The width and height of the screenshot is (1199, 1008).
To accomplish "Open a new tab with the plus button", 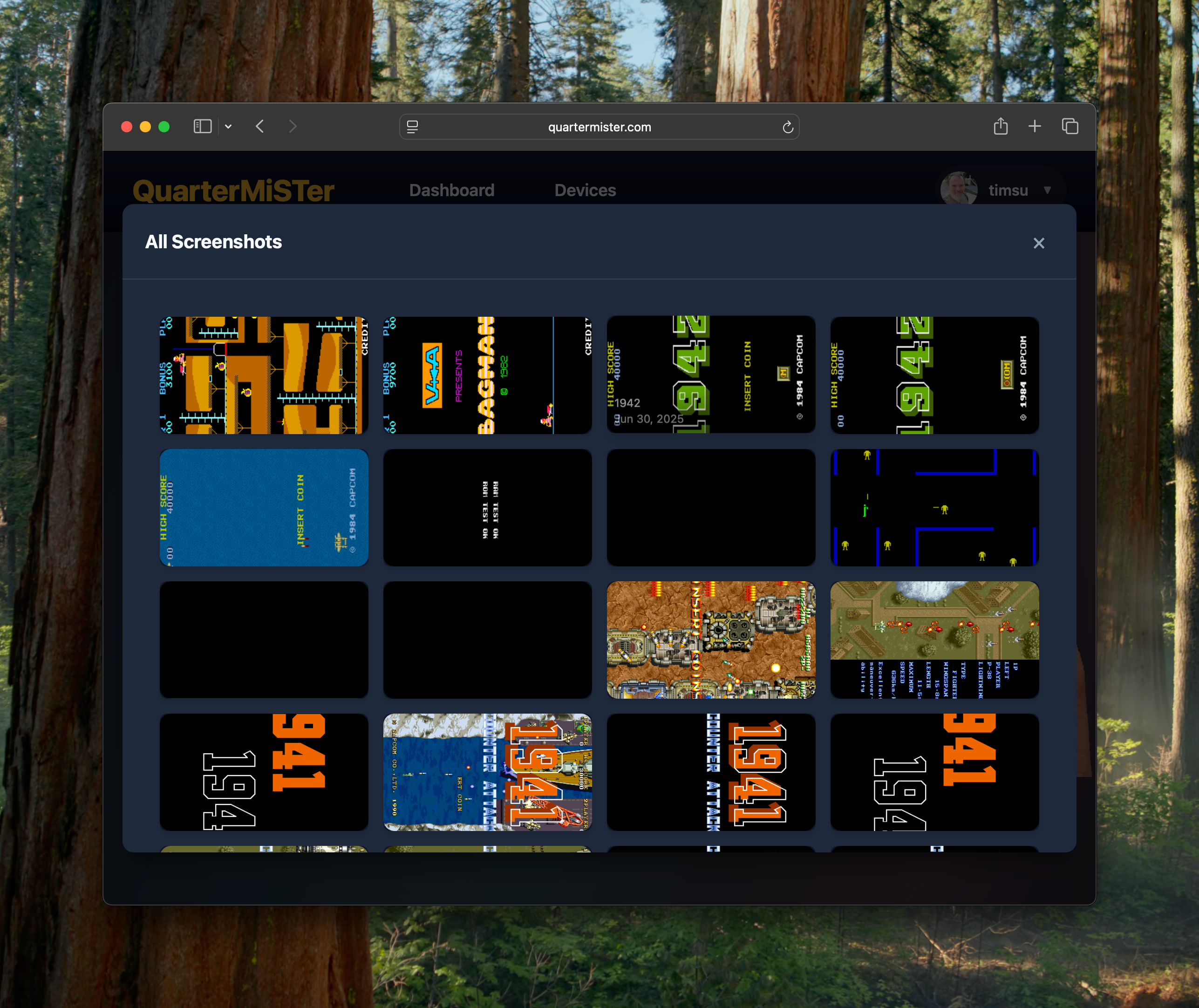I will click(x=1035, y=126).
